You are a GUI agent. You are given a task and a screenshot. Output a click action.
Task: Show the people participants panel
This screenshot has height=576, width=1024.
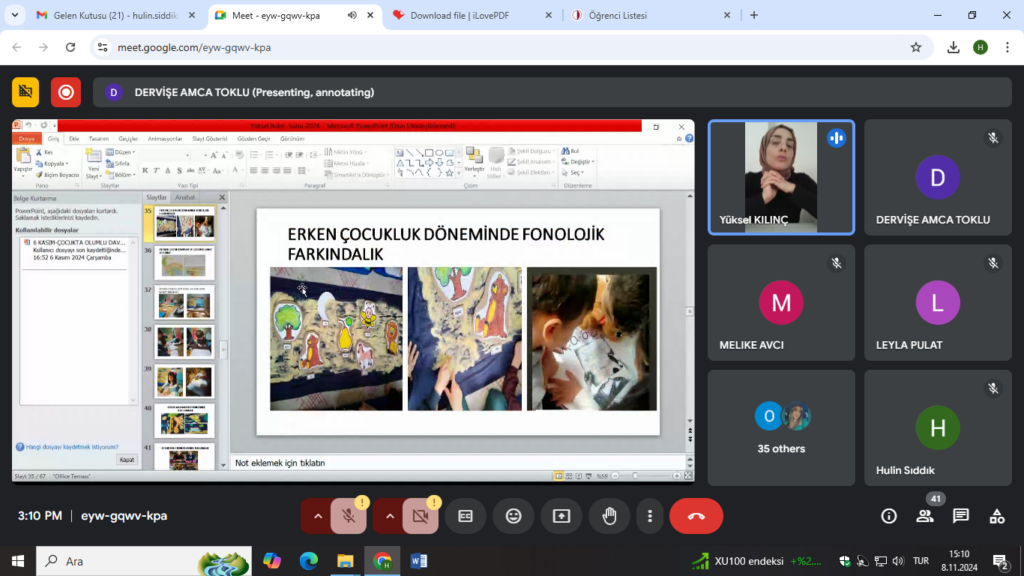click(x=925, y=516)
